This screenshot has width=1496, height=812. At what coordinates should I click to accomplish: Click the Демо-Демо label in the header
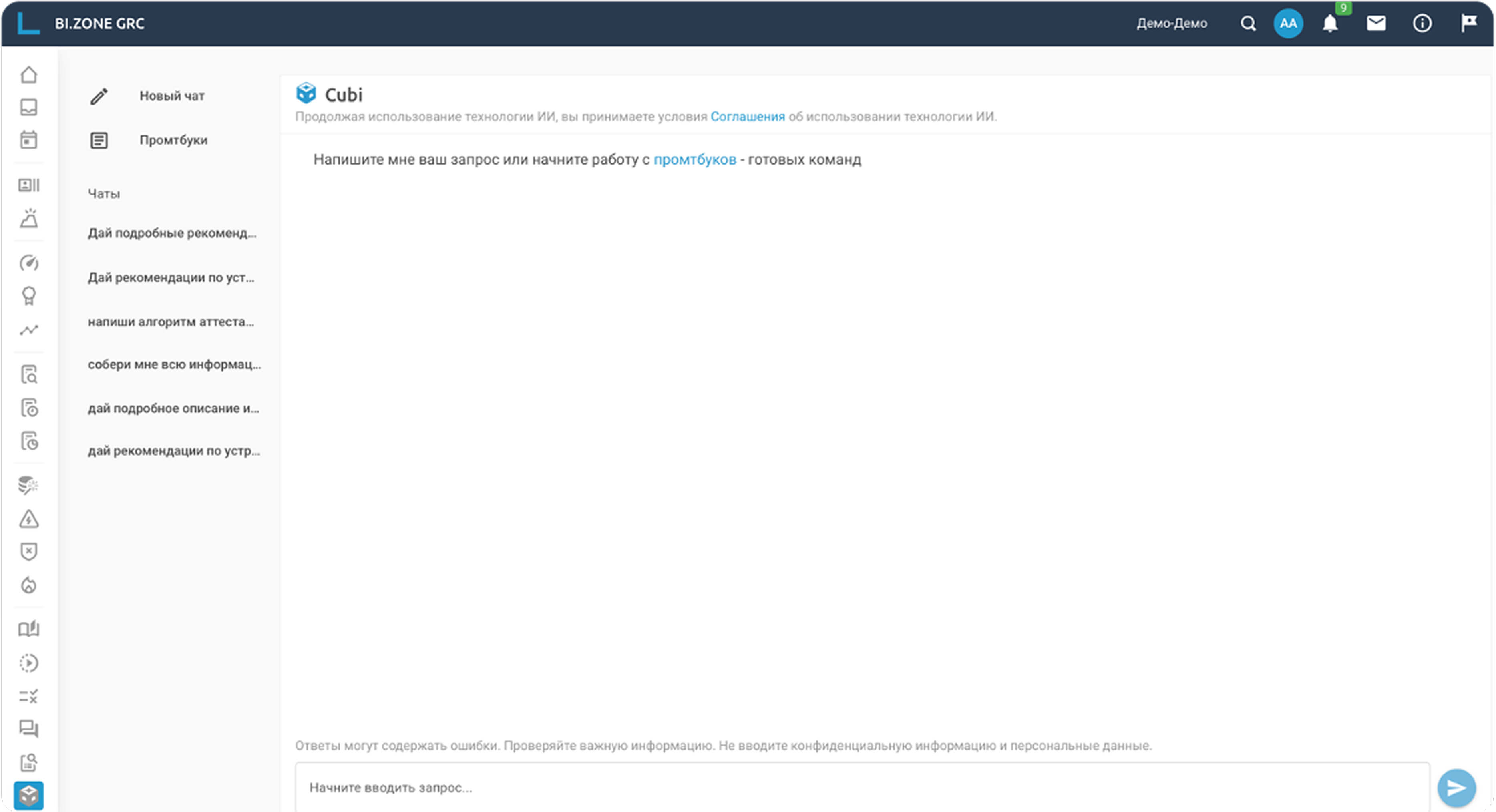(1171, 24)
